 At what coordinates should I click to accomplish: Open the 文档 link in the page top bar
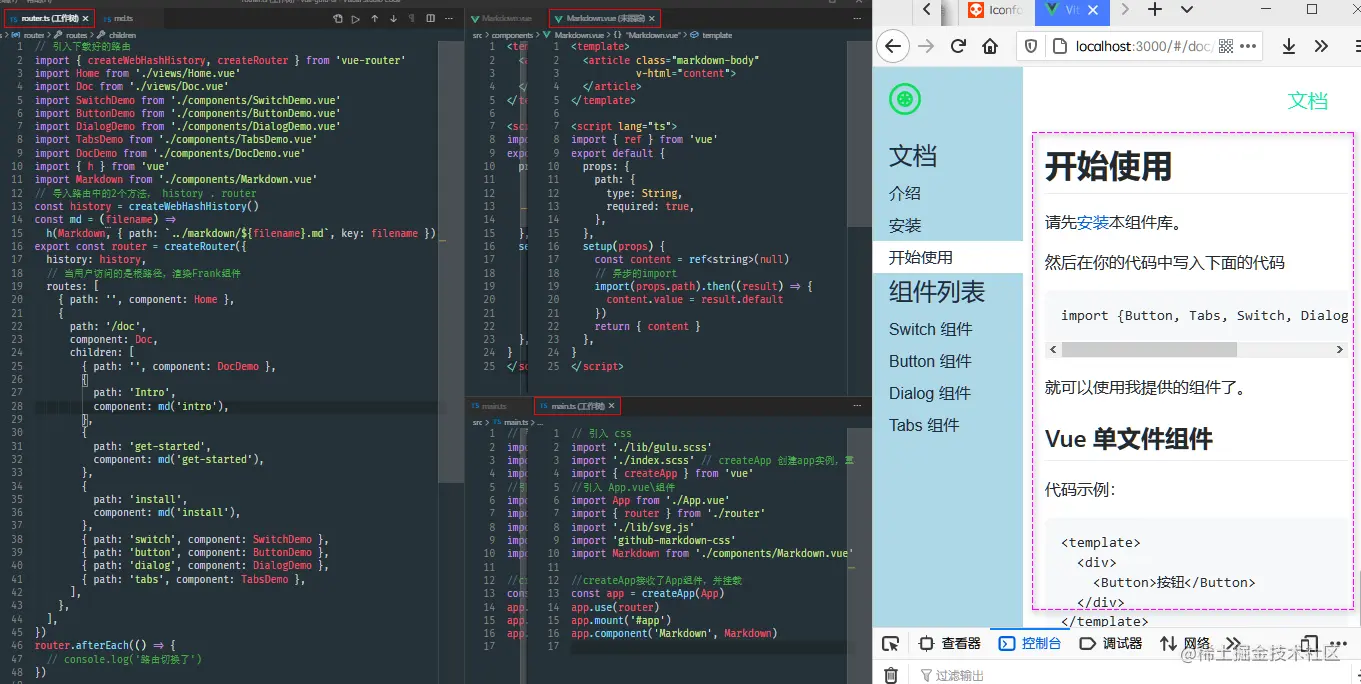click(1308, 100)
